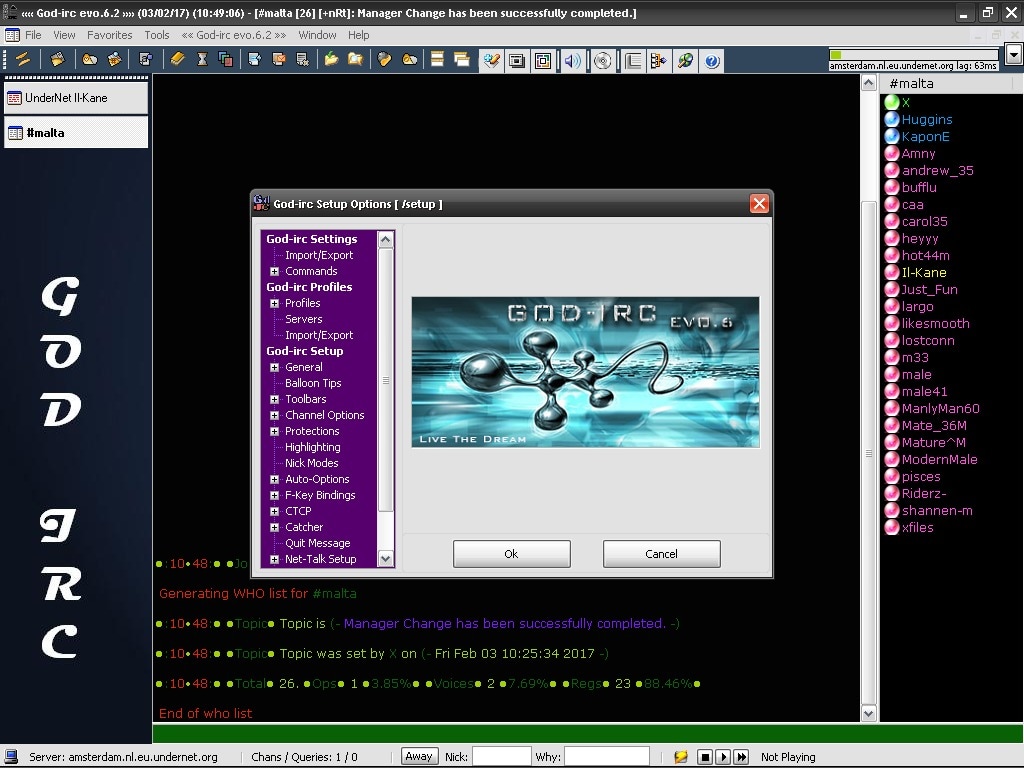Switch to the #malta channel button
The image size is (1024, 768).
pyautogui.click(x=76, y=133)
